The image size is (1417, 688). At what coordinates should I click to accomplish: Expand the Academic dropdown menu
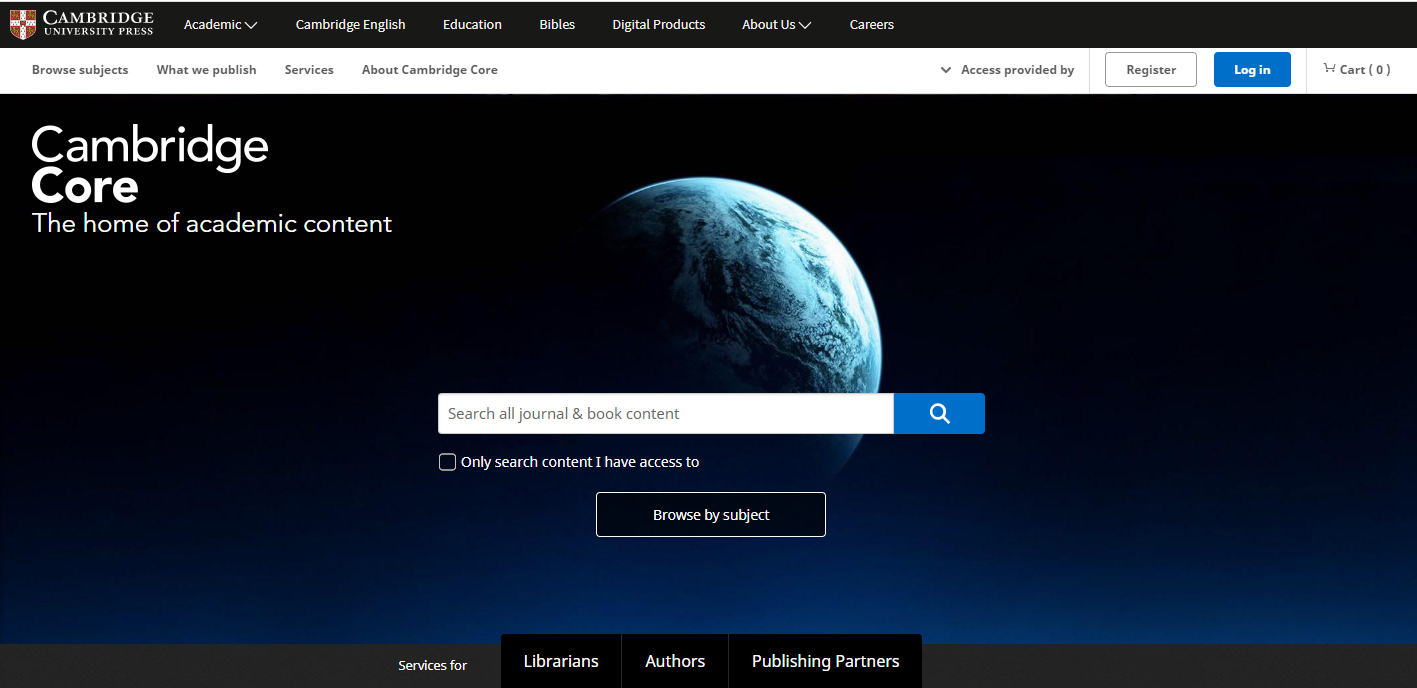(x=220, y=25)
